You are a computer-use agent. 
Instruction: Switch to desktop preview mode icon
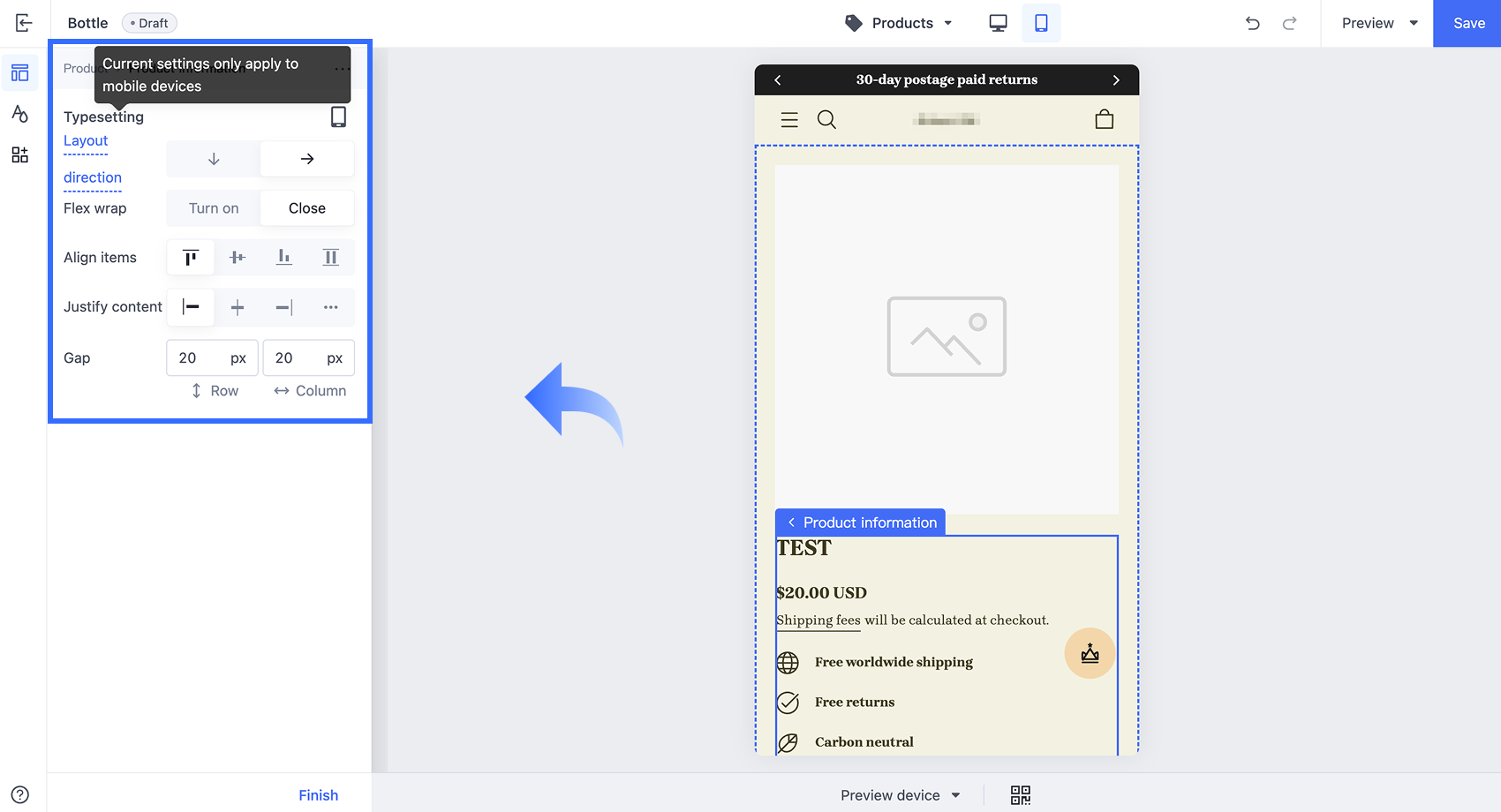[x=997, y=22]
